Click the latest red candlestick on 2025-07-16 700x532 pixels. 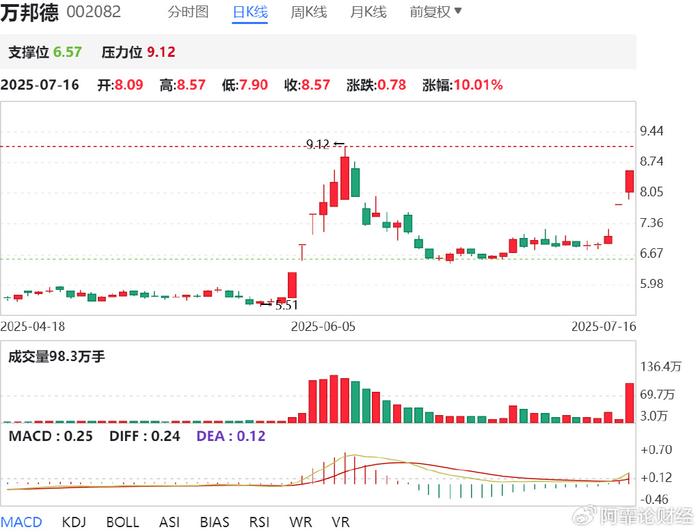[630, 181]
